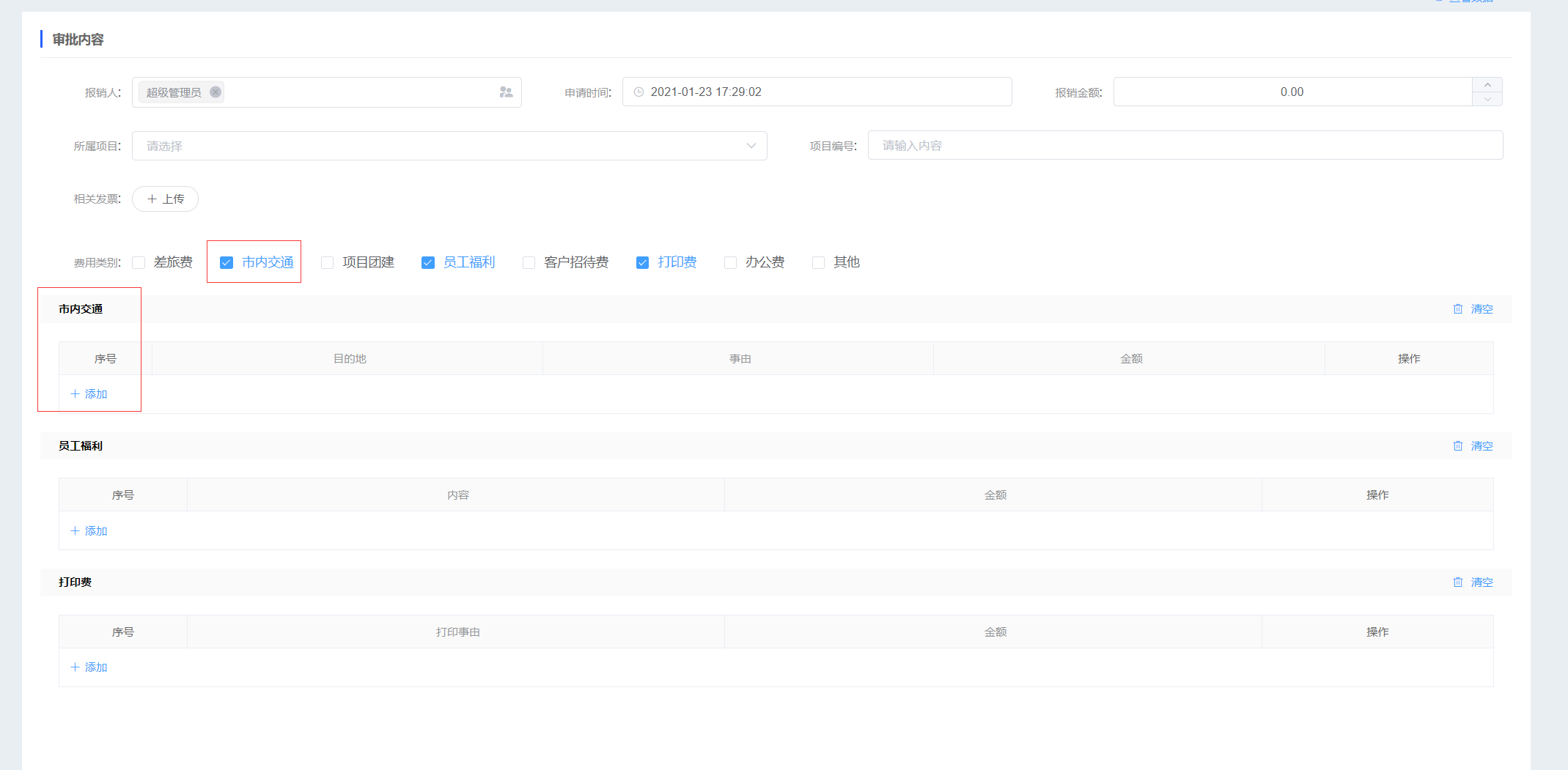Decrease 报销金额 with the down arrow
This screenshot has height=770, width=1568.
pos(1487,99)
